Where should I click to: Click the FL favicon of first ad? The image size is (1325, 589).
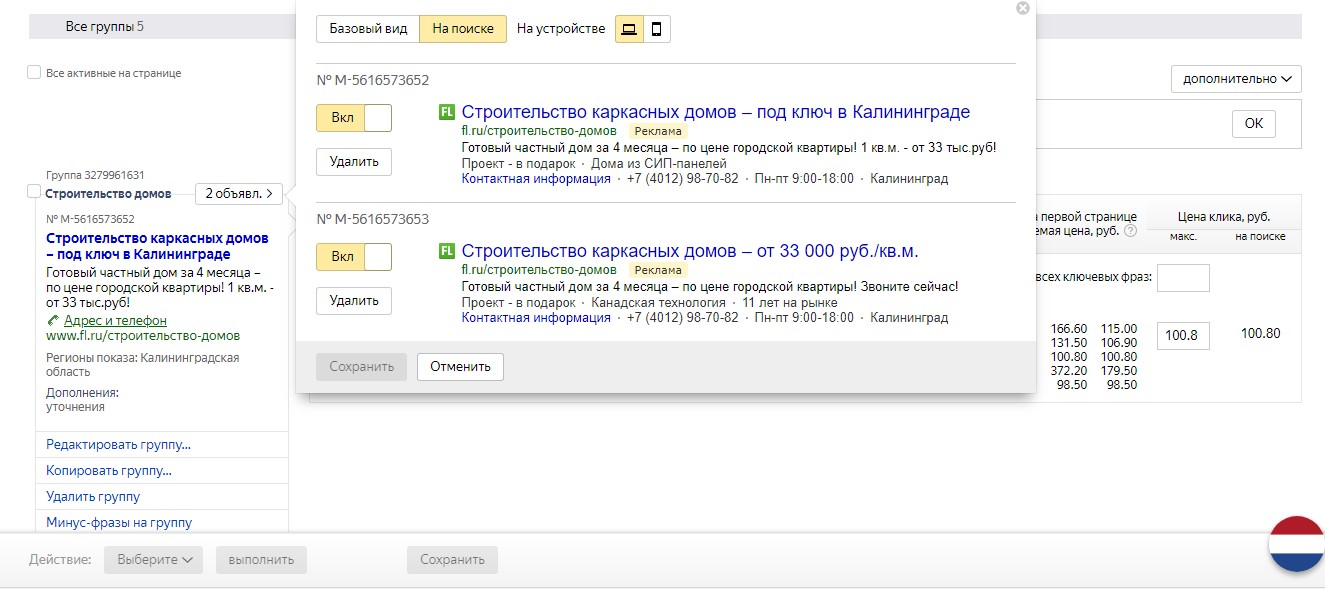447,112
